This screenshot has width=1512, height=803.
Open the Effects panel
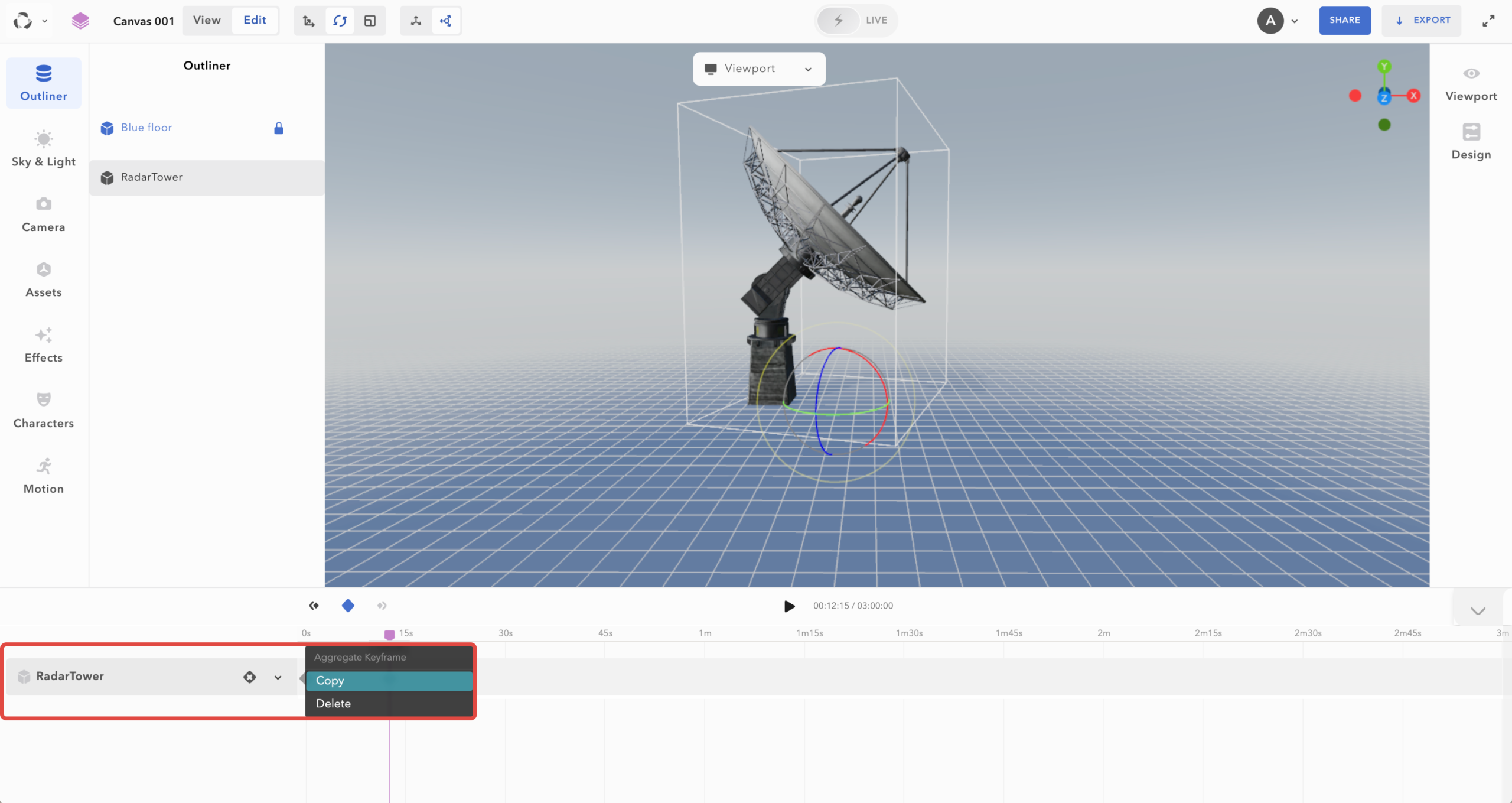coord(43,344)
